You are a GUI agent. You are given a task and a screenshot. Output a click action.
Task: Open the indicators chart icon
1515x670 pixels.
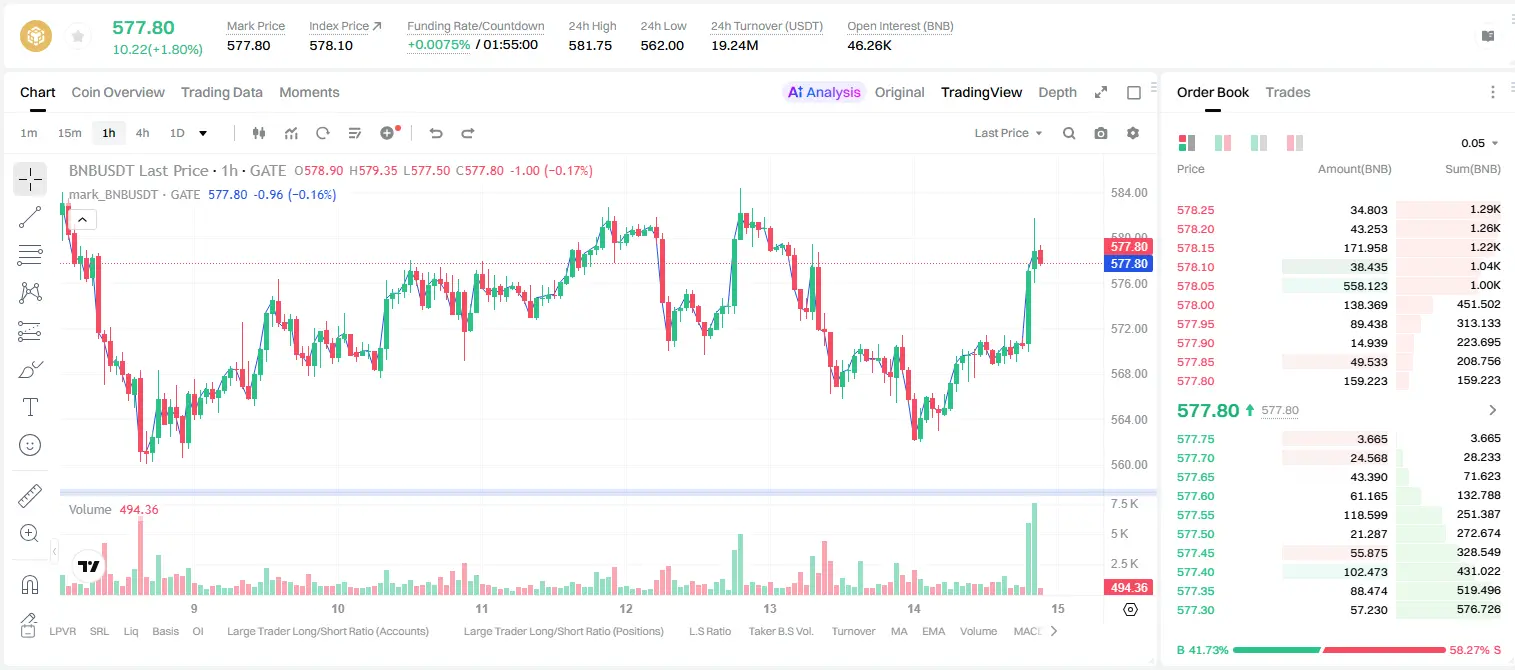[x=291, y=133]
